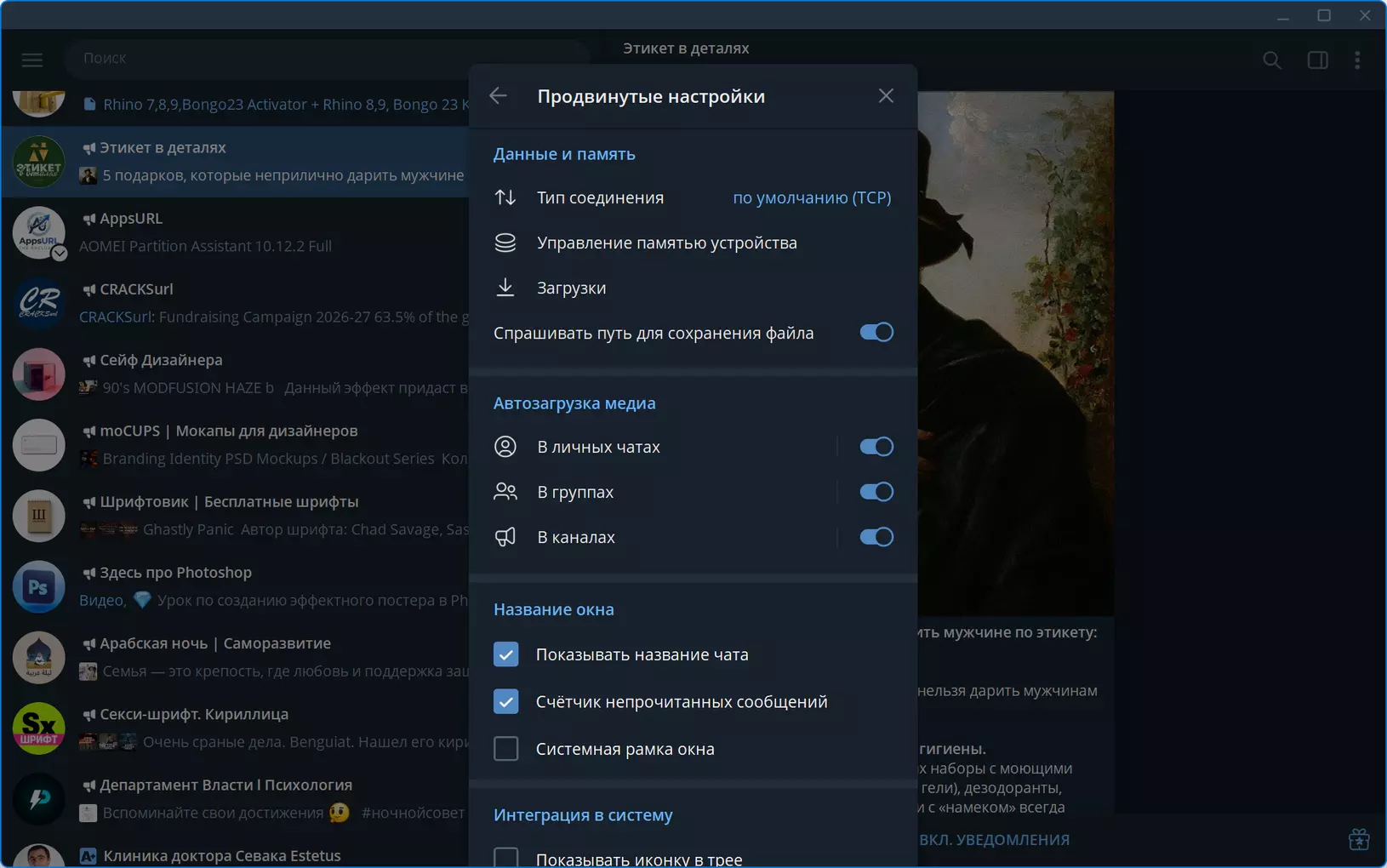The width and height of the screenshot is (1387, 868).
Task: Open the three-dot chat options menu
Action: [x=1357, y=60]
